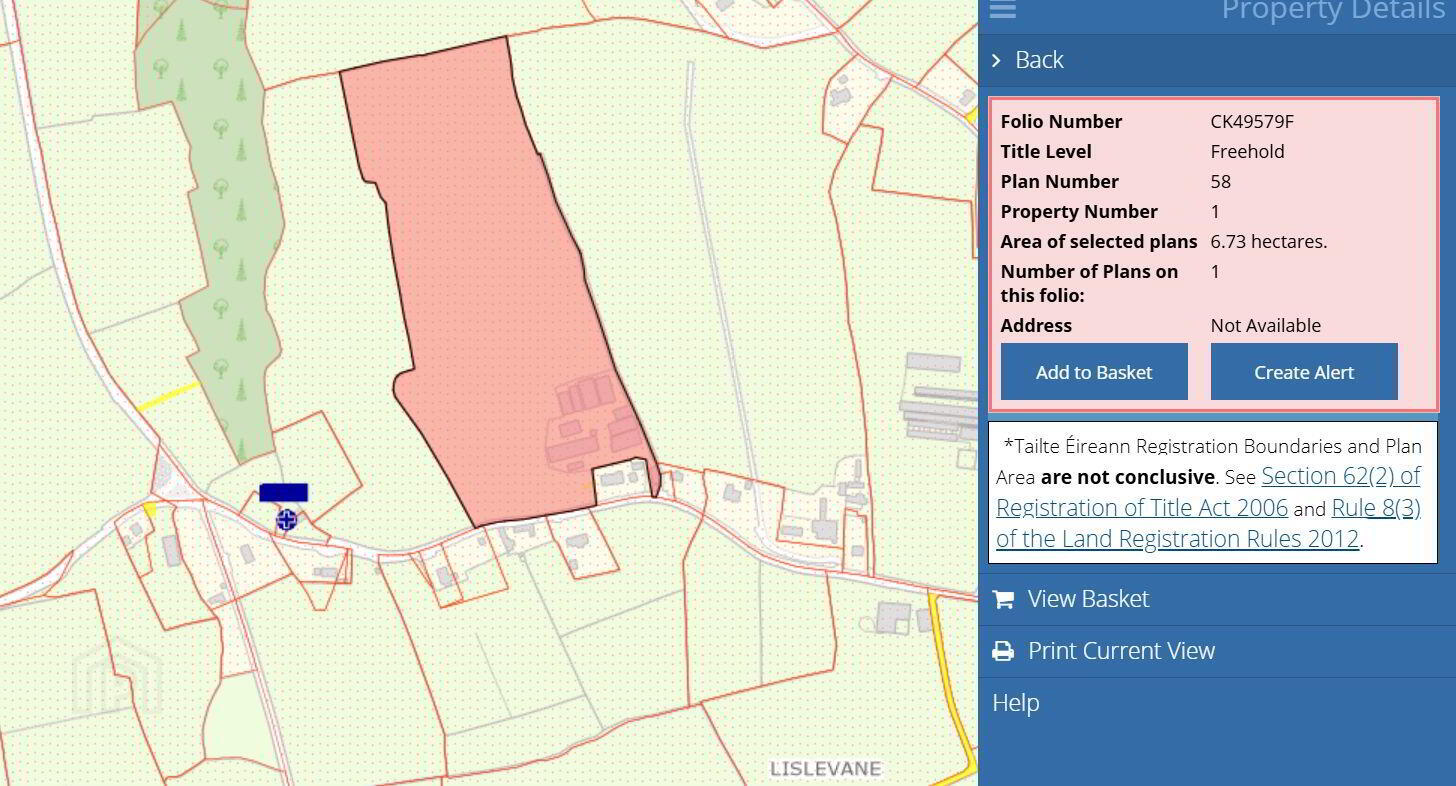The width and height of the screenshot is (1456, 786).
Task: Select folio number CK49579F text
Action: (1252, 122)
